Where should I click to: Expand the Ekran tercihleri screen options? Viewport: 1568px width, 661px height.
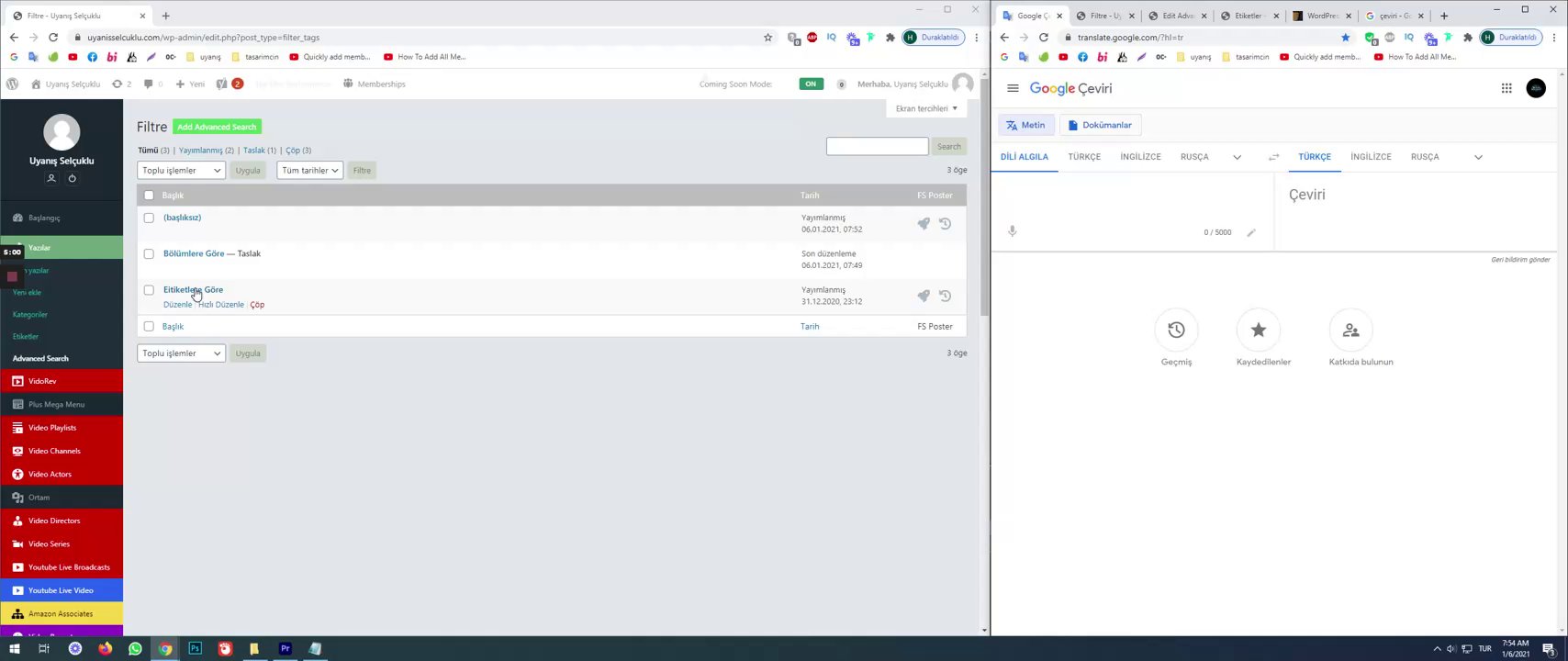[x=926, y=108]
